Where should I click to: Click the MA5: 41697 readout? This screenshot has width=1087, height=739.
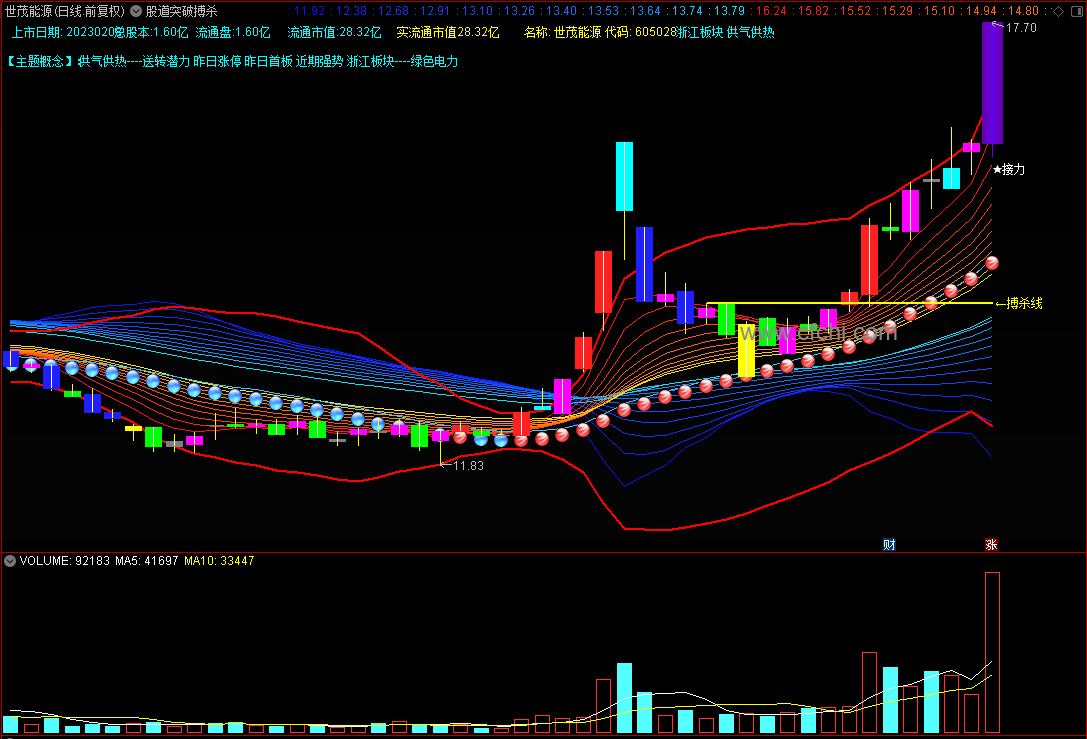point(146,561)
